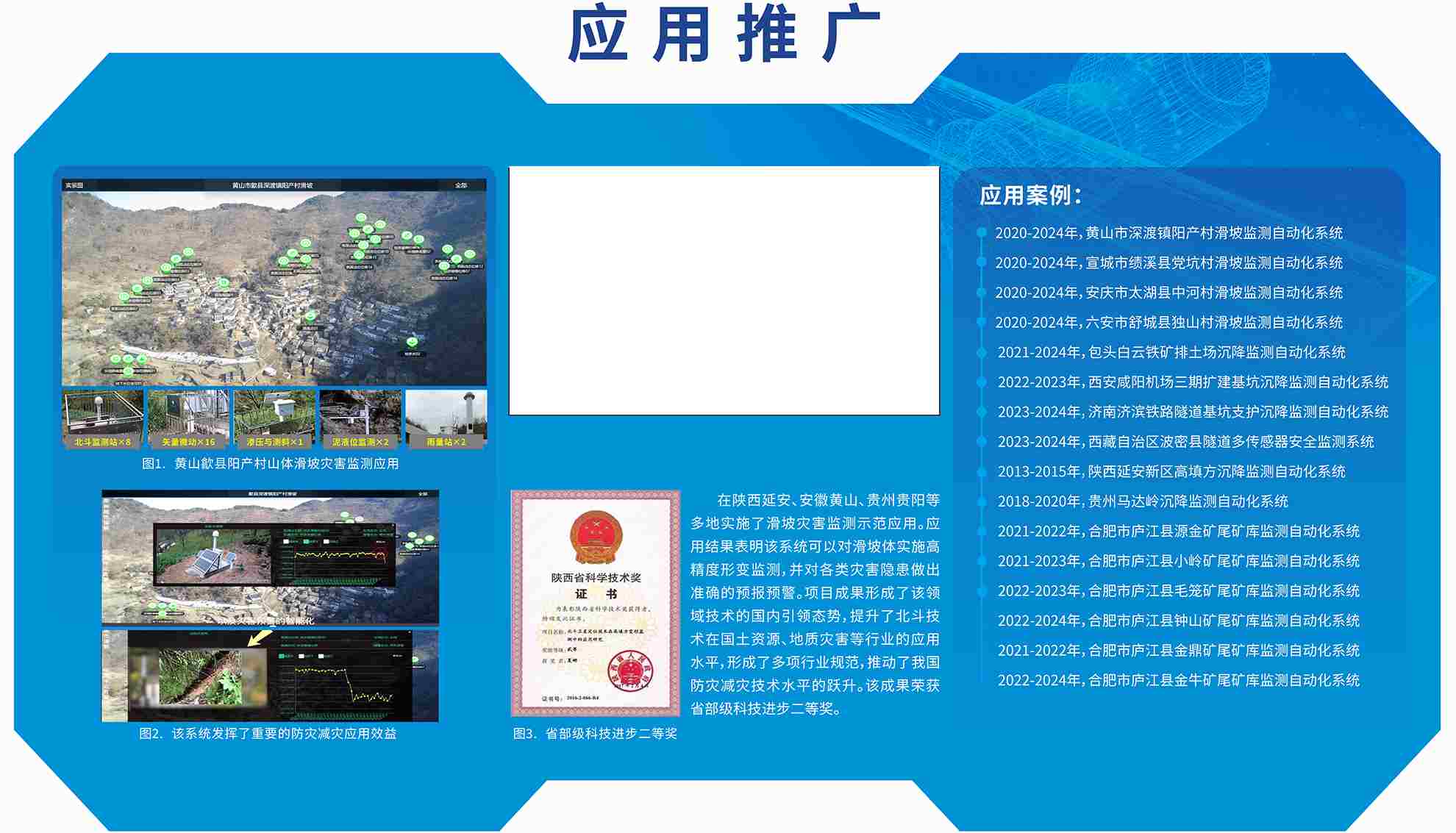Screen dimensions: 1456x833
Task: Click the yellow arrow in Figure 2
Action: pos(259,638)
